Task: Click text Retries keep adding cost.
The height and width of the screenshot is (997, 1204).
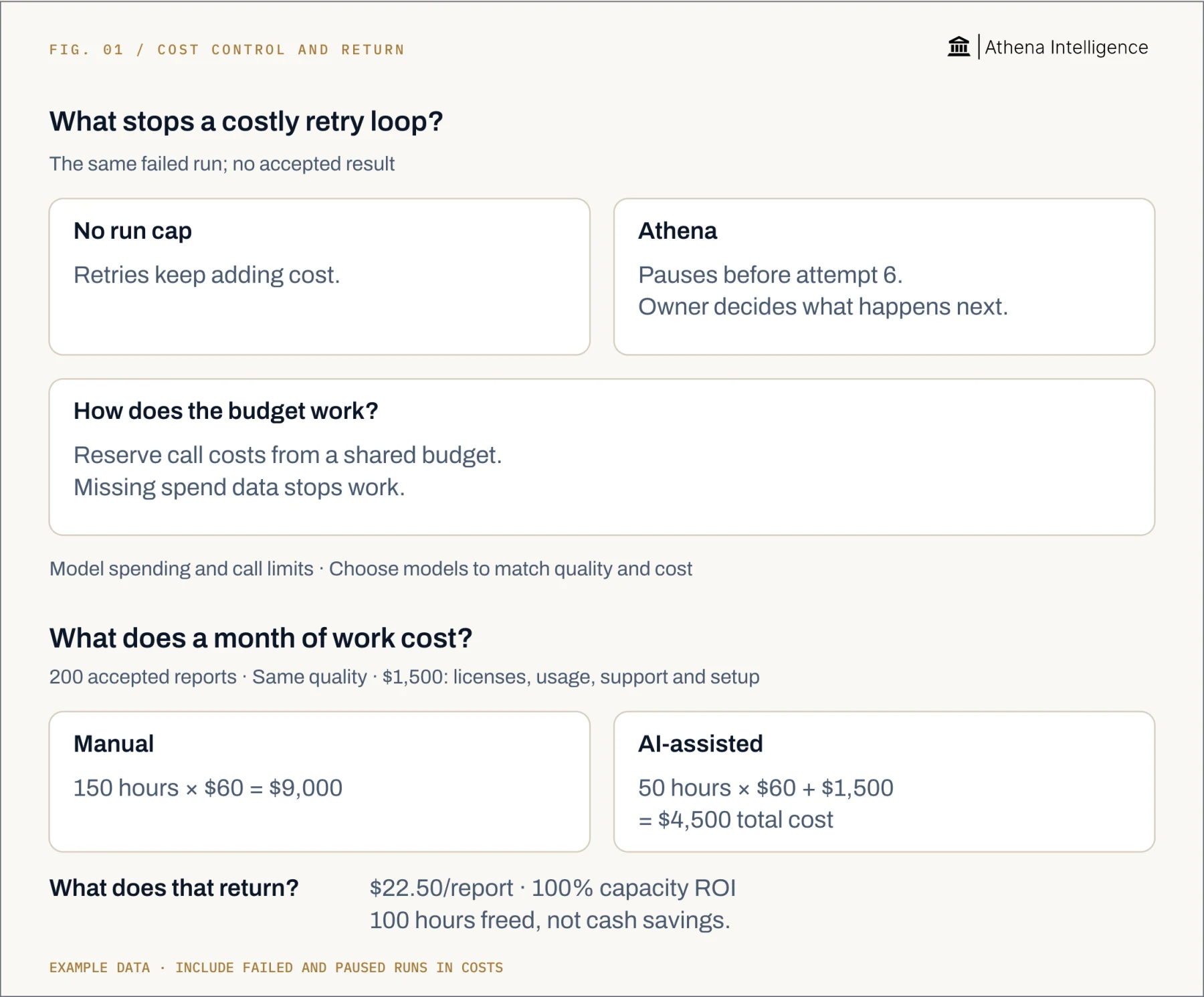Action: pos(207,275)
